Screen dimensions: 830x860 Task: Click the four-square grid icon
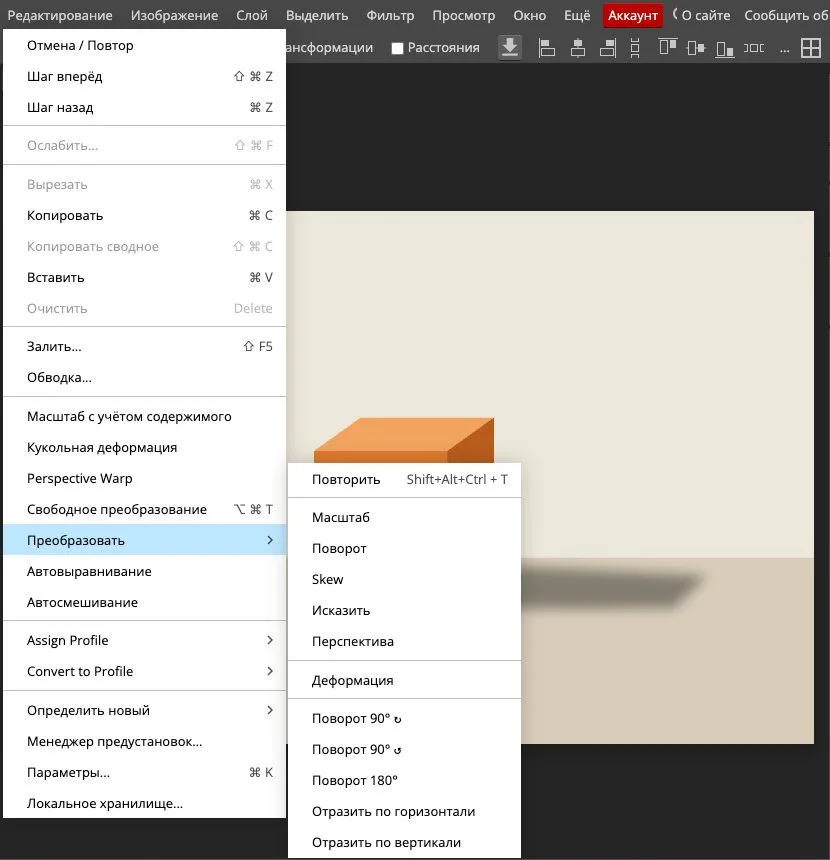click(x=811, y=48)
